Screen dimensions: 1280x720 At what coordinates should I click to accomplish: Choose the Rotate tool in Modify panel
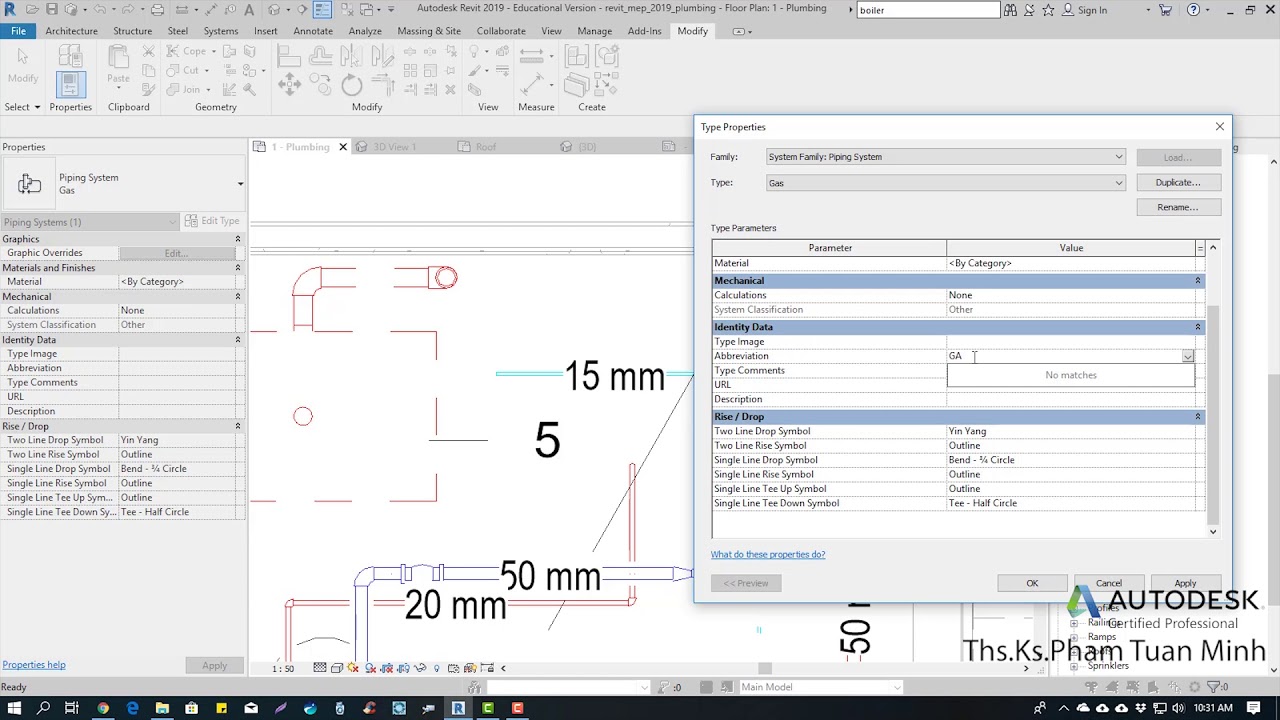(x=351, y=84)
